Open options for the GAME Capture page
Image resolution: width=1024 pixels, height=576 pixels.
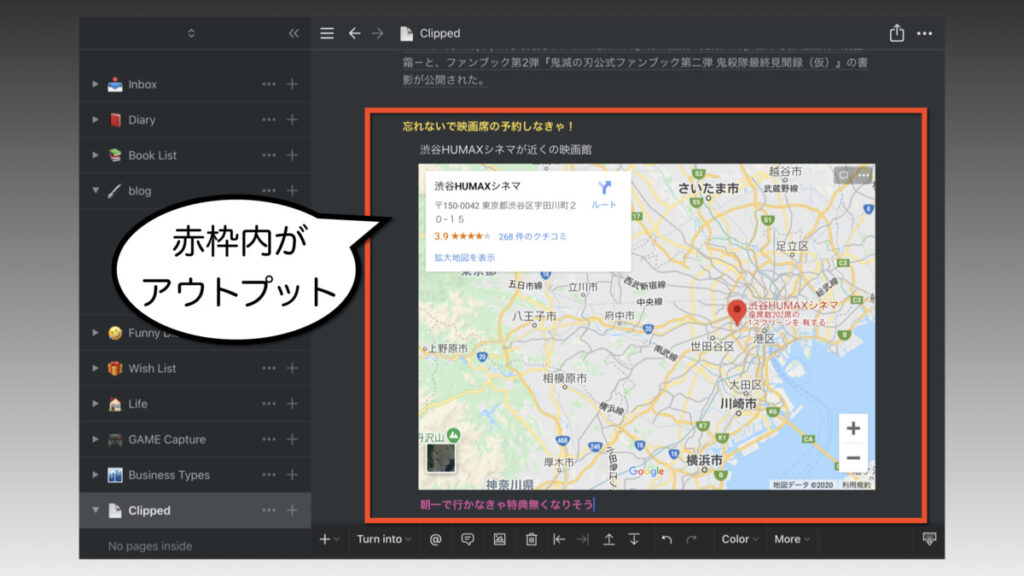pyautogui.click(x=268, y=439)
